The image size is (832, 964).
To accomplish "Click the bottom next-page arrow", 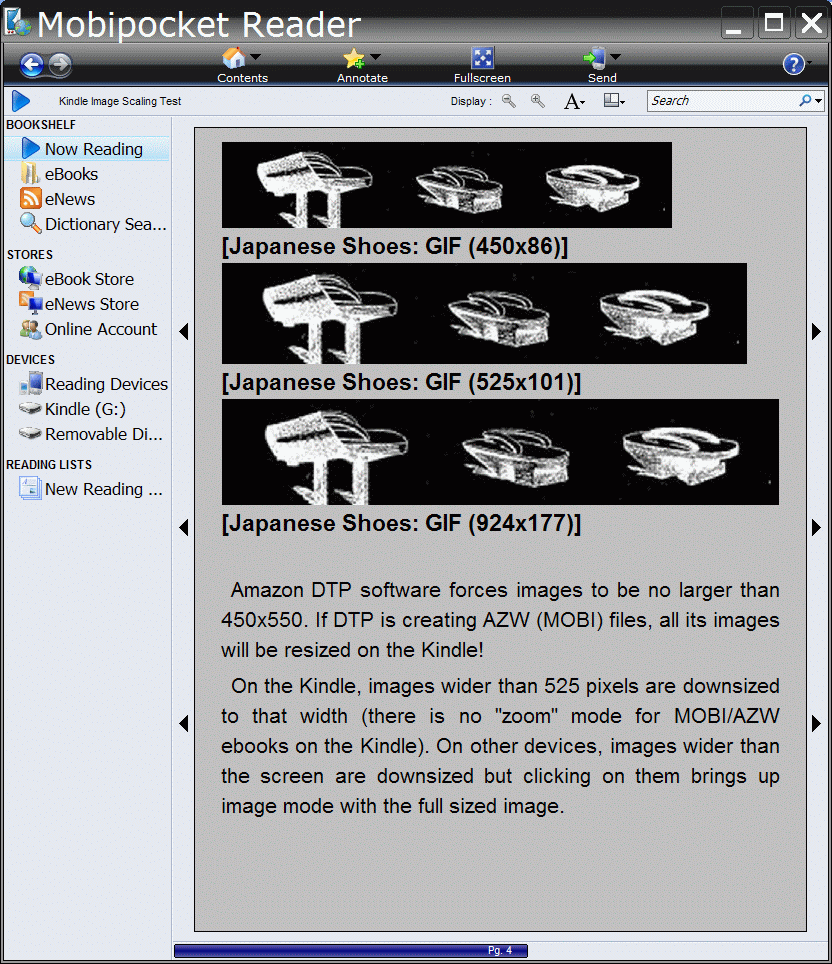I will [816, 724].
